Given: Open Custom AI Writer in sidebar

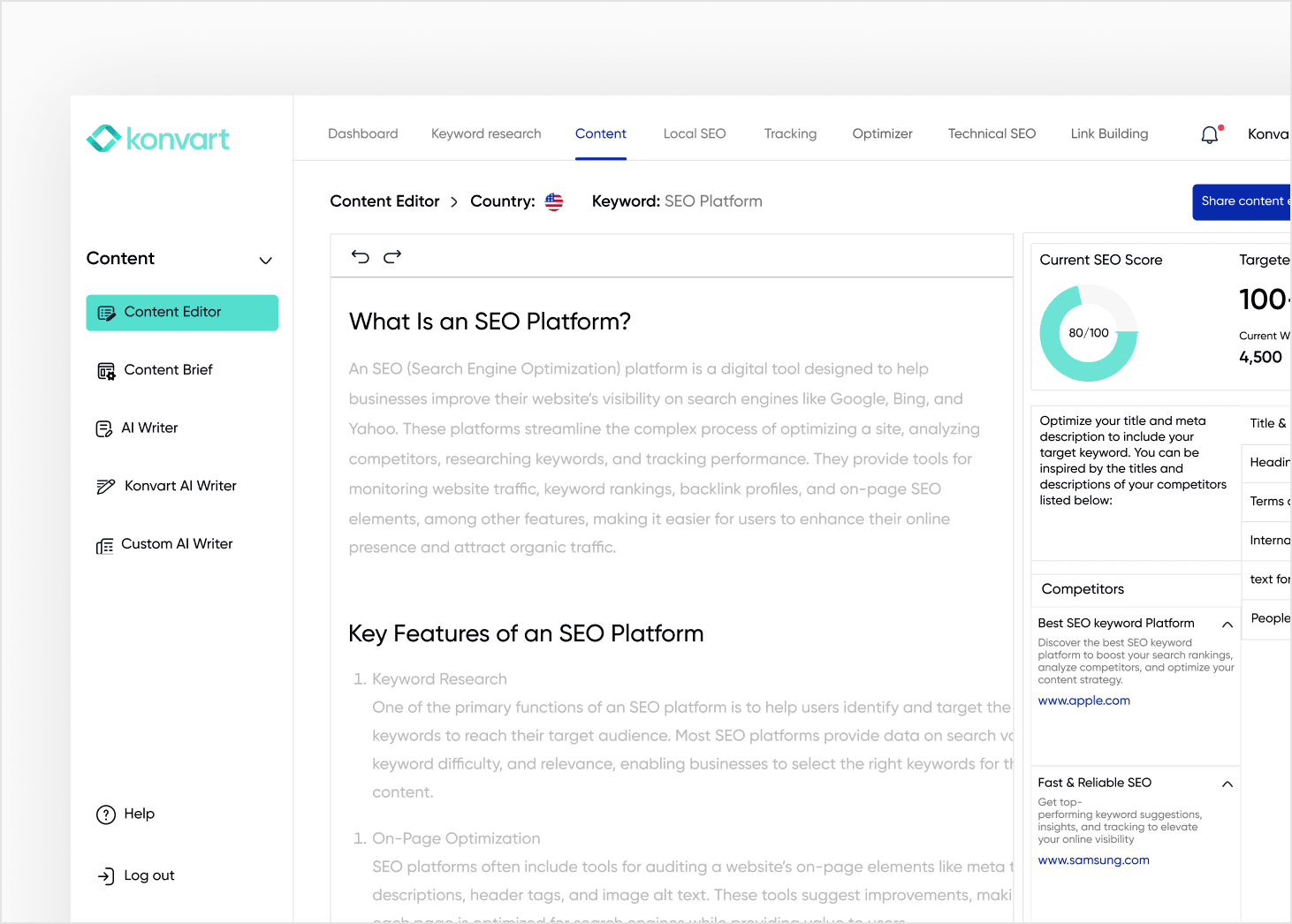Looking at the screenshot, I should (176, 544).
